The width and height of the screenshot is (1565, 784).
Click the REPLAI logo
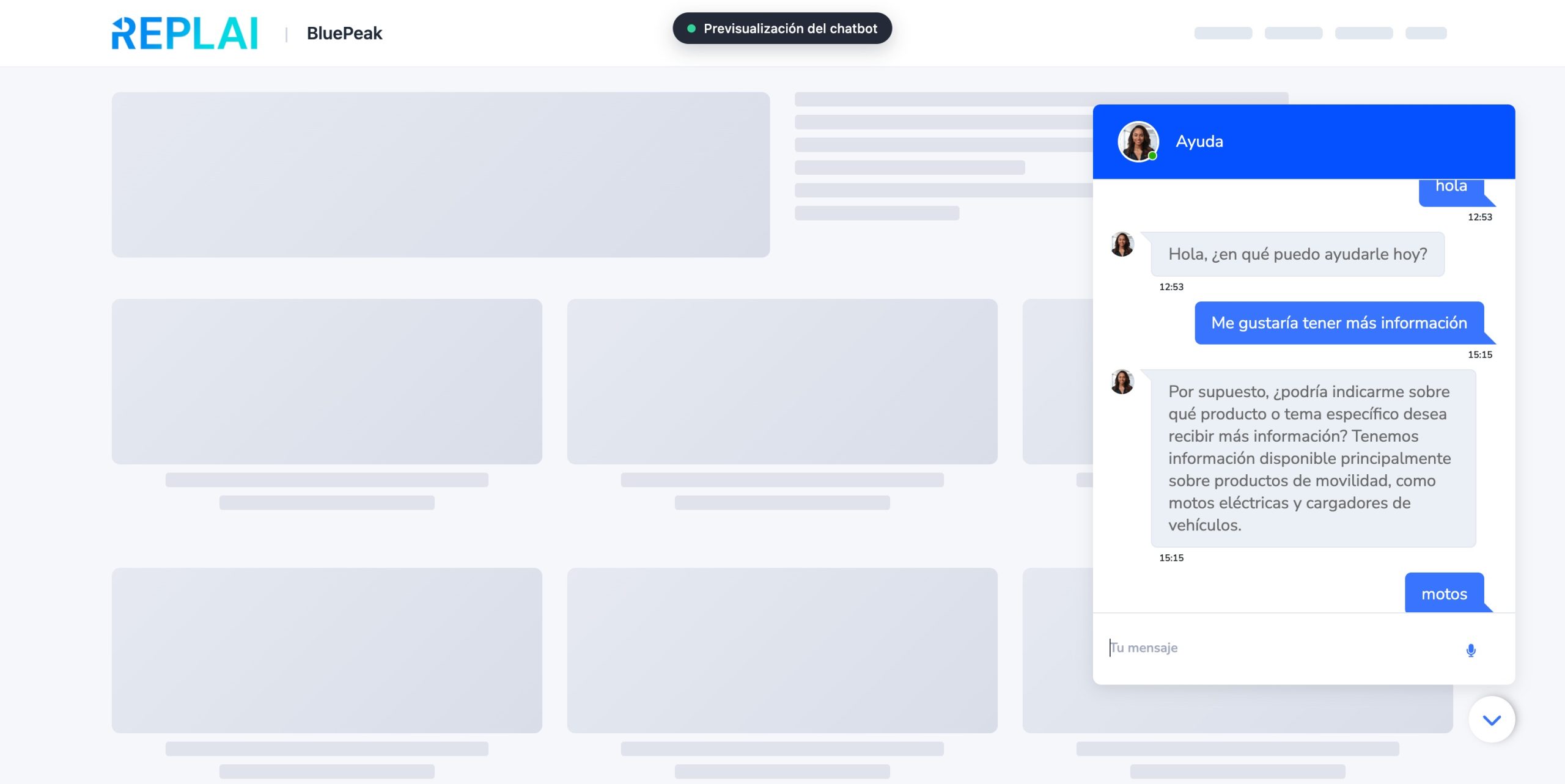185,33
